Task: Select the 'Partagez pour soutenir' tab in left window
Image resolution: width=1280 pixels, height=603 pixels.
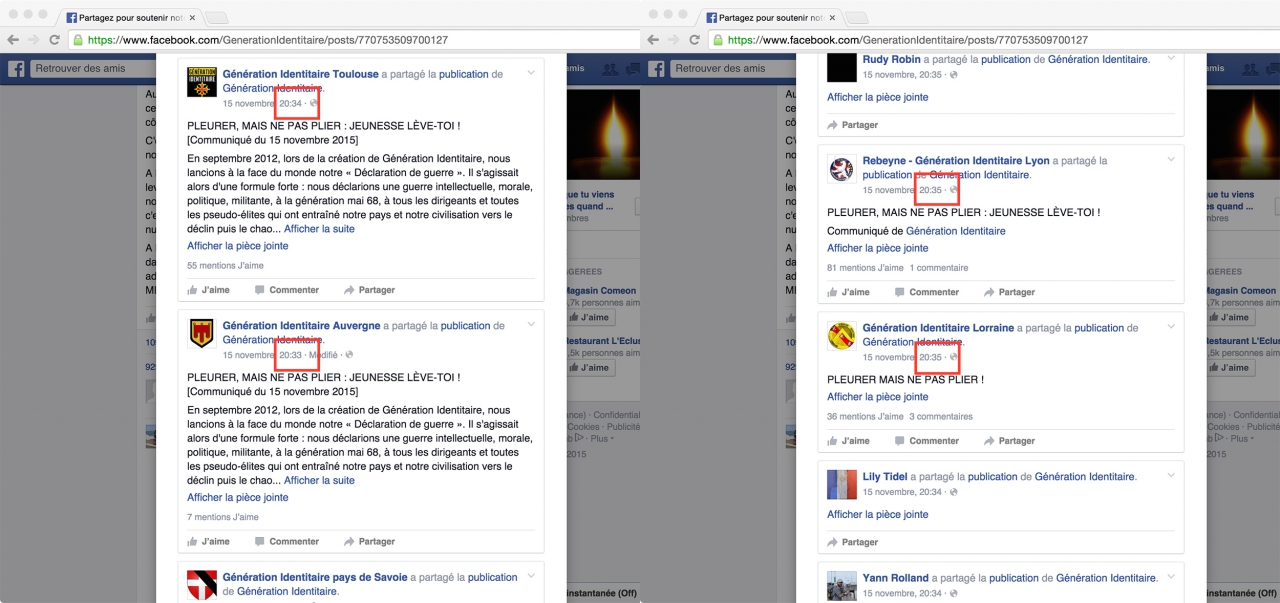Action: 130,17
